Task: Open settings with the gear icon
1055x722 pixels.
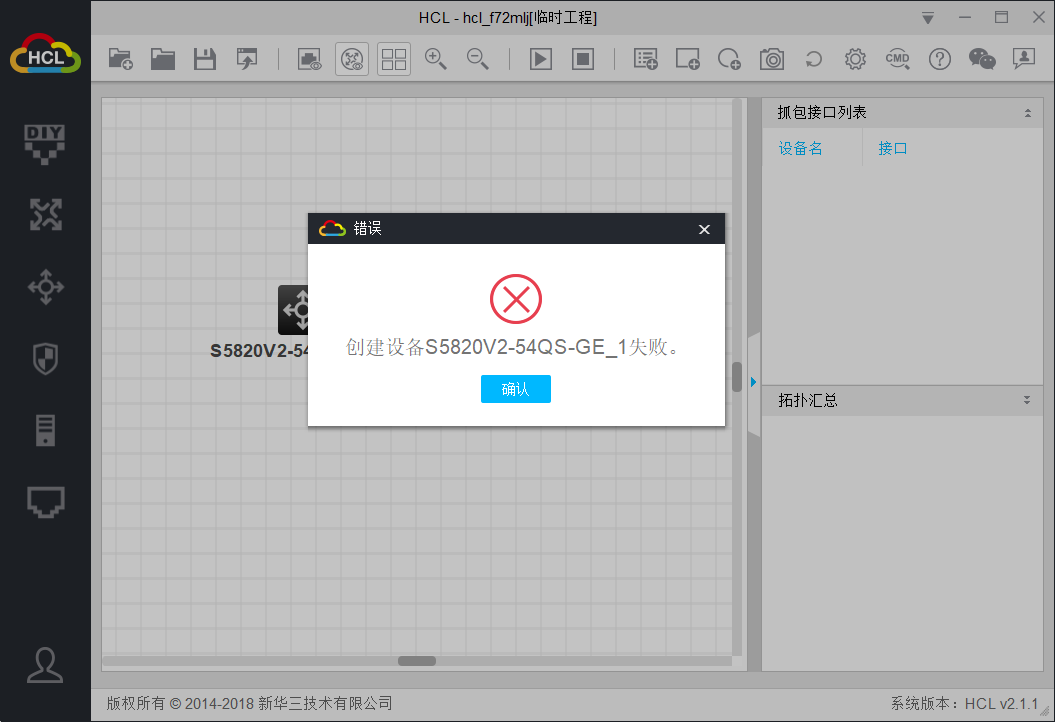Action: 855,59
